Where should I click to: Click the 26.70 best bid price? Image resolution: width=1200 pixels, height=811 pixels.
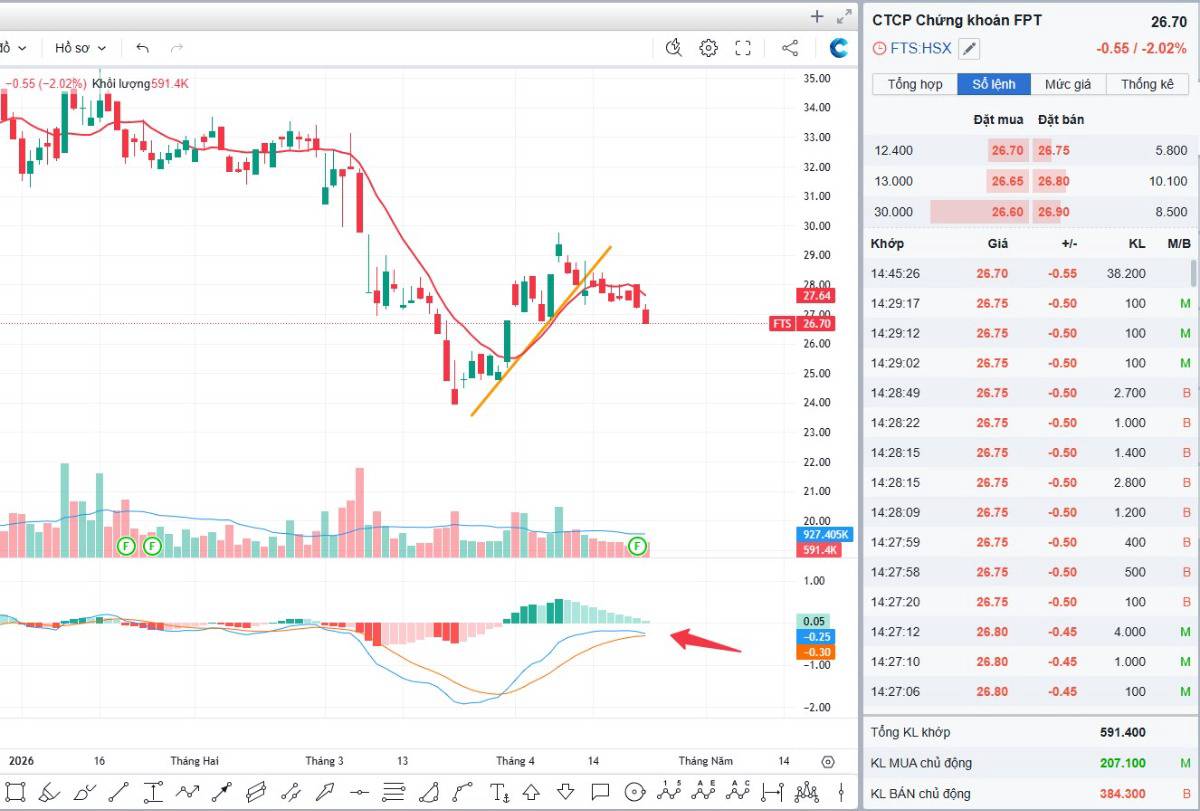[1006, 151]
